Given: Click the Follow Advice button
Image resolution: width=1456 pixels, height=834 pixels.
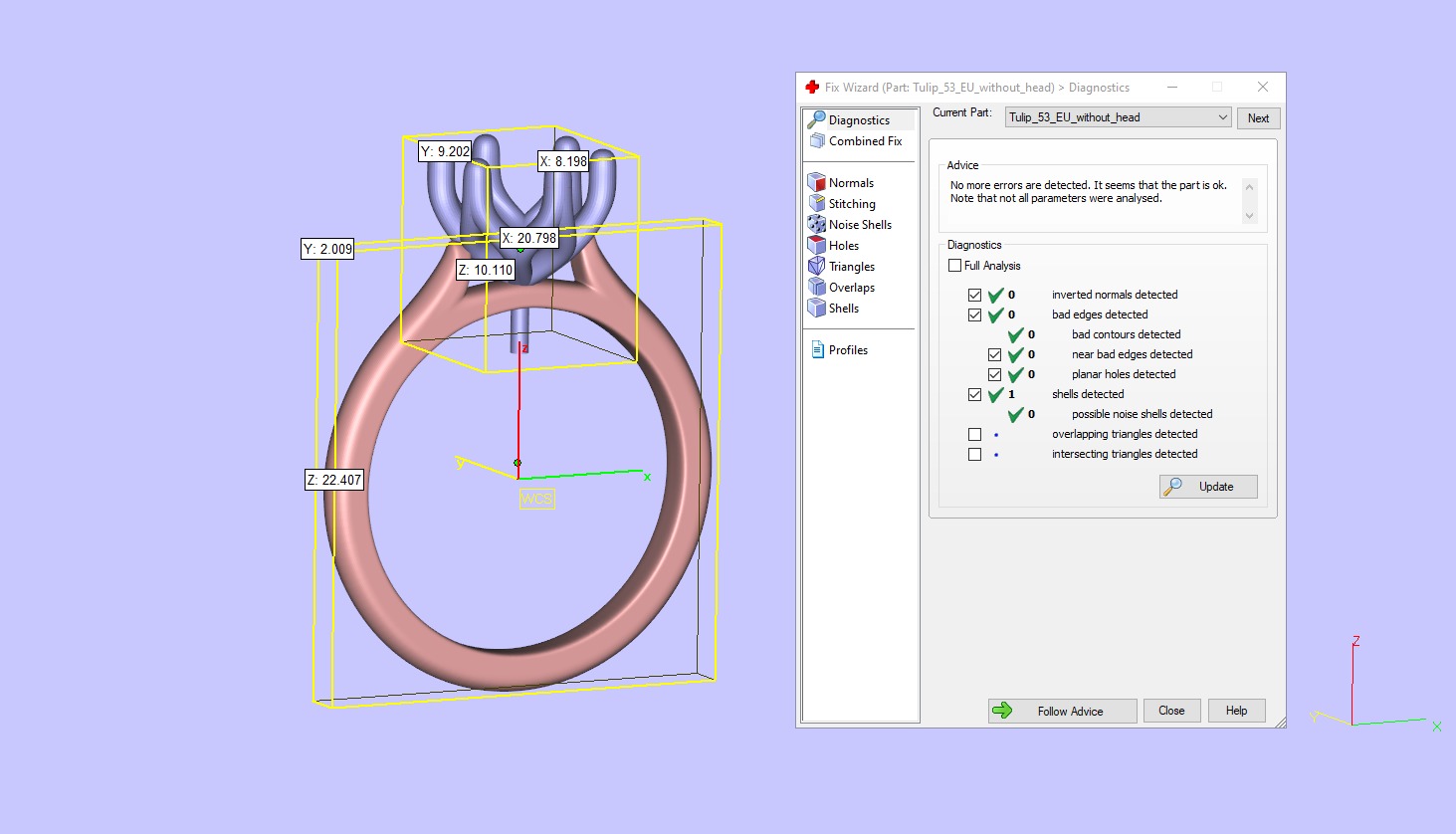Looking at the screenshot, I should (1062, 711).
